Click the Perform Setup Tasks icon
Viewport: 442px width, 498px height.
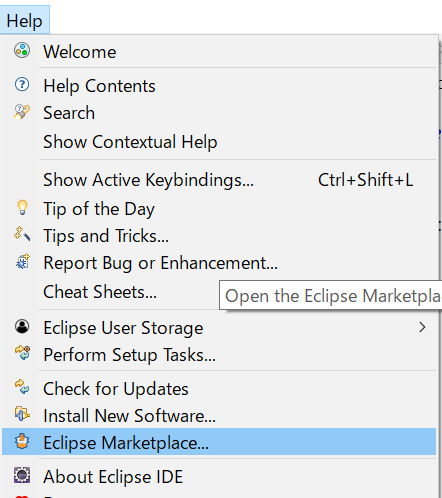pos(22,353)
